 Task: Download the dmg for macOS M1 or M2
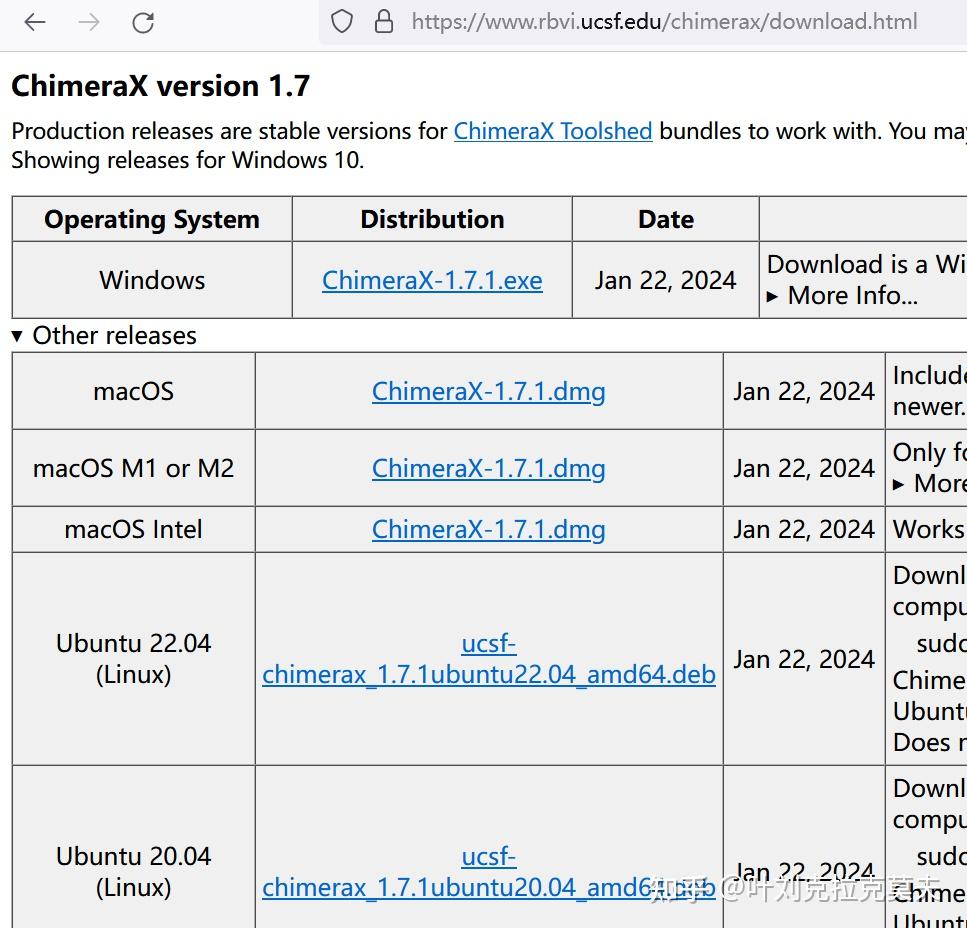pos(489,467)
